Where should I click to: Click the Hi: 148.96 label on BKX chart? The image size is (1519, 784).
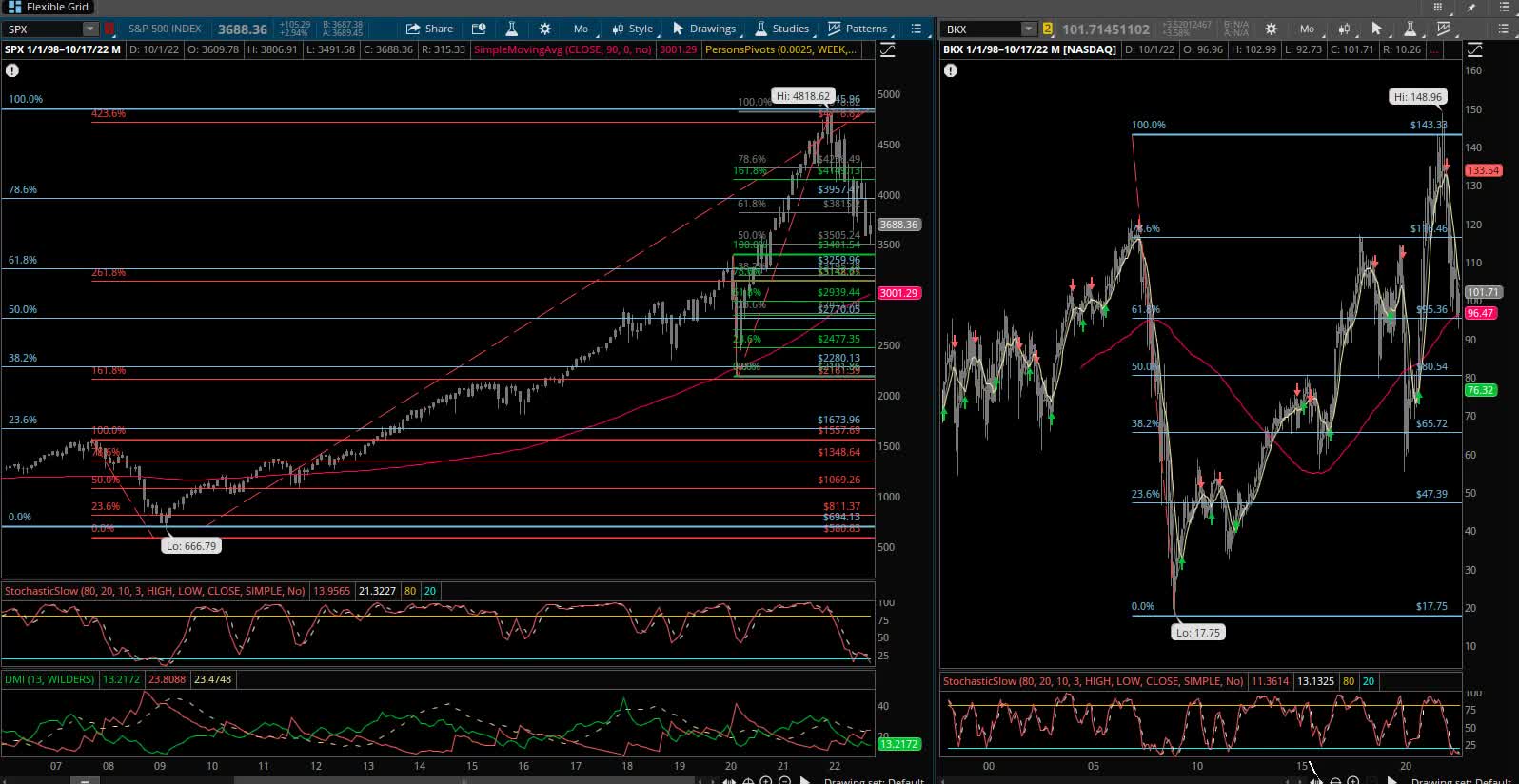click(x=1418, y=97)
